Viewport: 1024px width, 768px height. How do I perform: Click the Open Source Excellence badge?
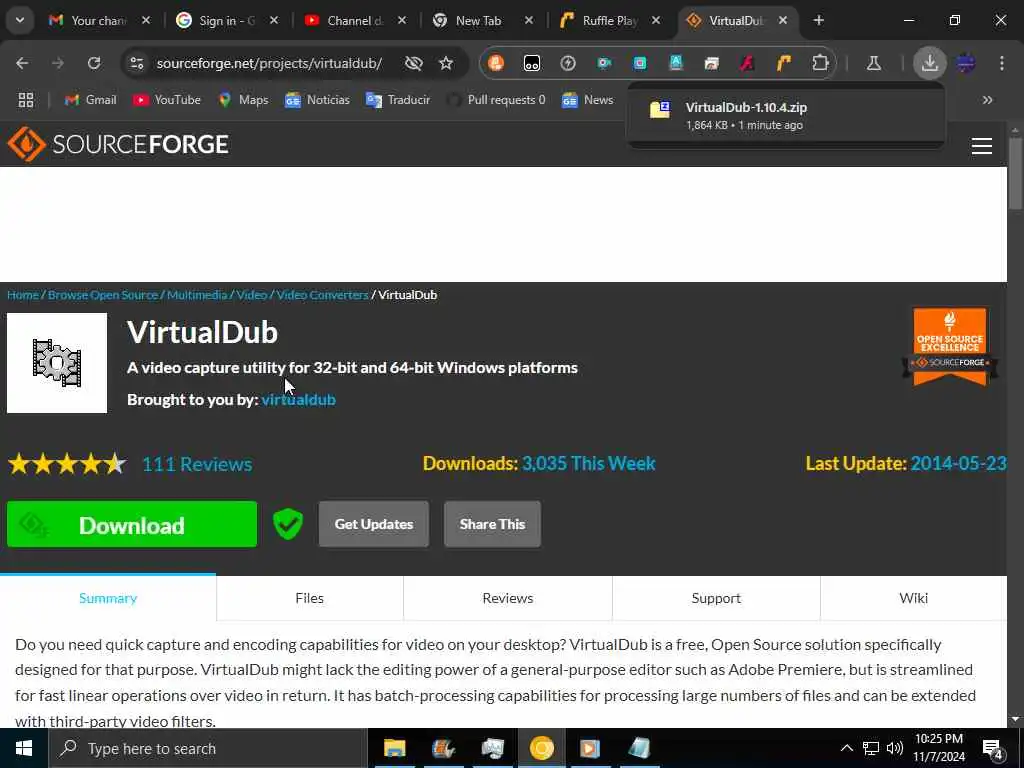950,347
